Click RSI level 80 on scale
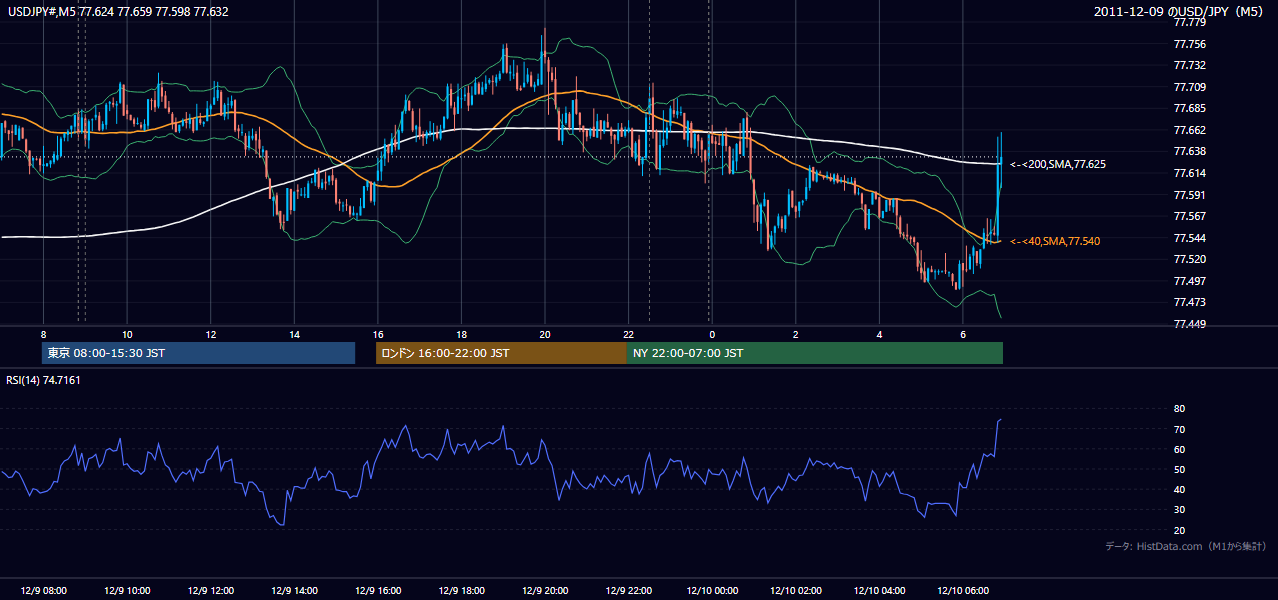Screen dimensions: 1278x600 click(1179, 409)
